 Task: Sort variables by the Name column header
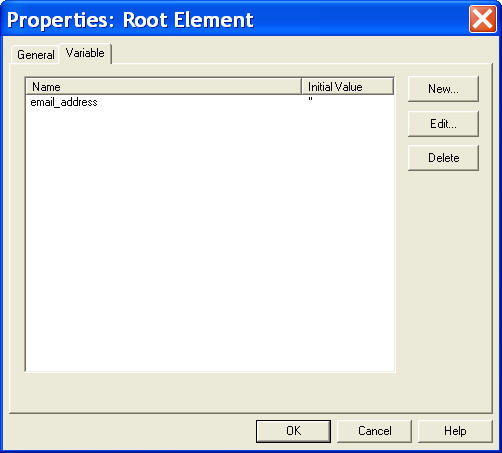[164, 87]
